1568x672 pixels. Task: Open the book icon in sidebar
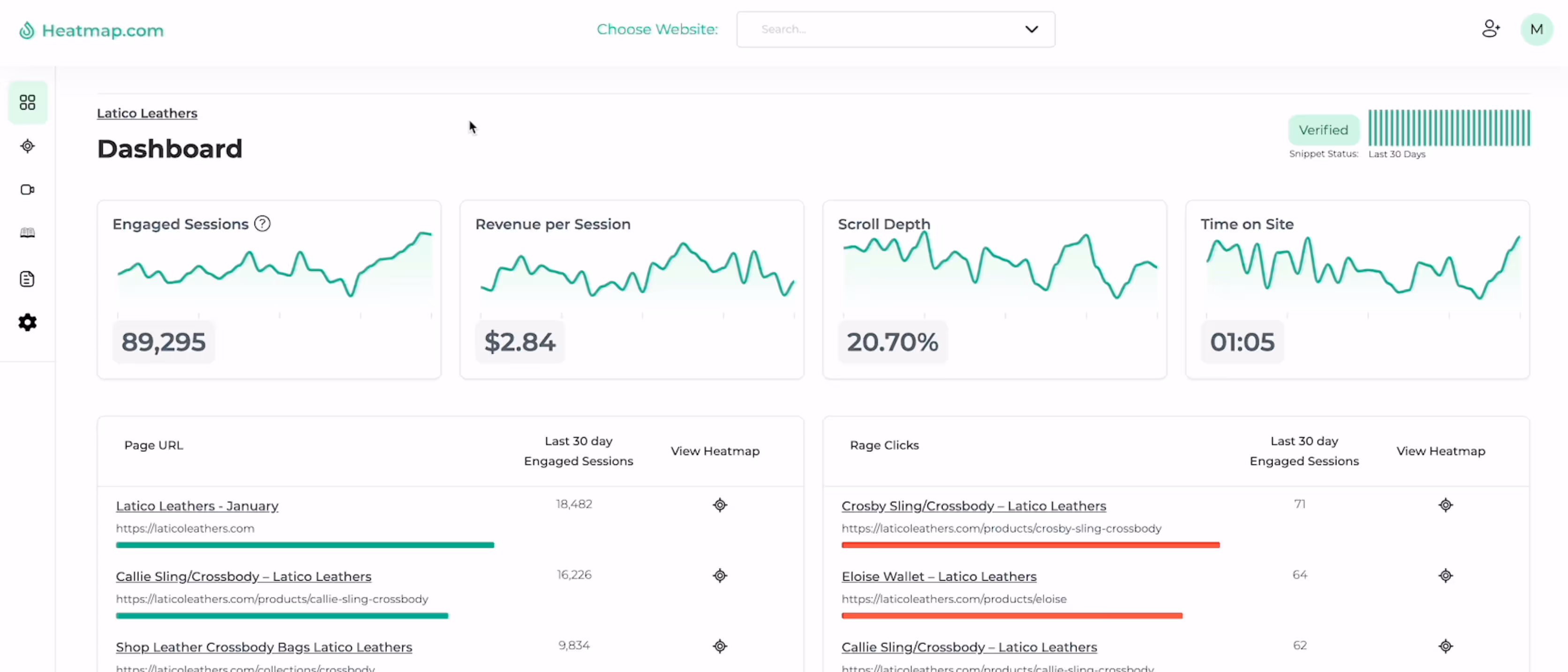coord(27,233)
